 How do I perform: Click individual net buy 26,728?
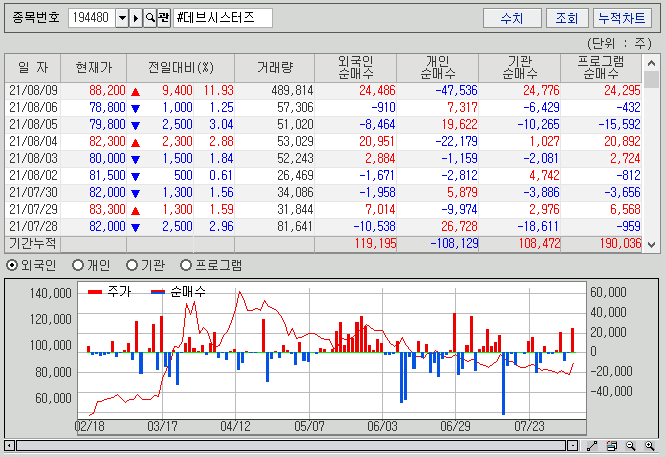click(x=459, y=226)
